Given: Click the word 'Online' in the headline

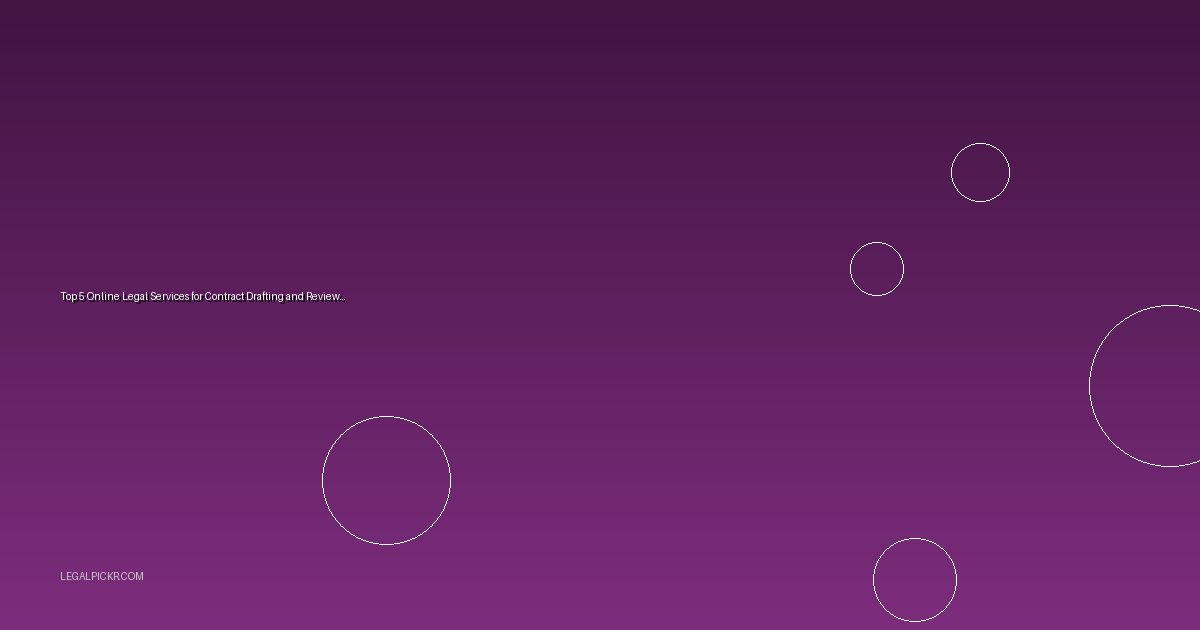Looking at the screenshot, I should tap(103, 297).
